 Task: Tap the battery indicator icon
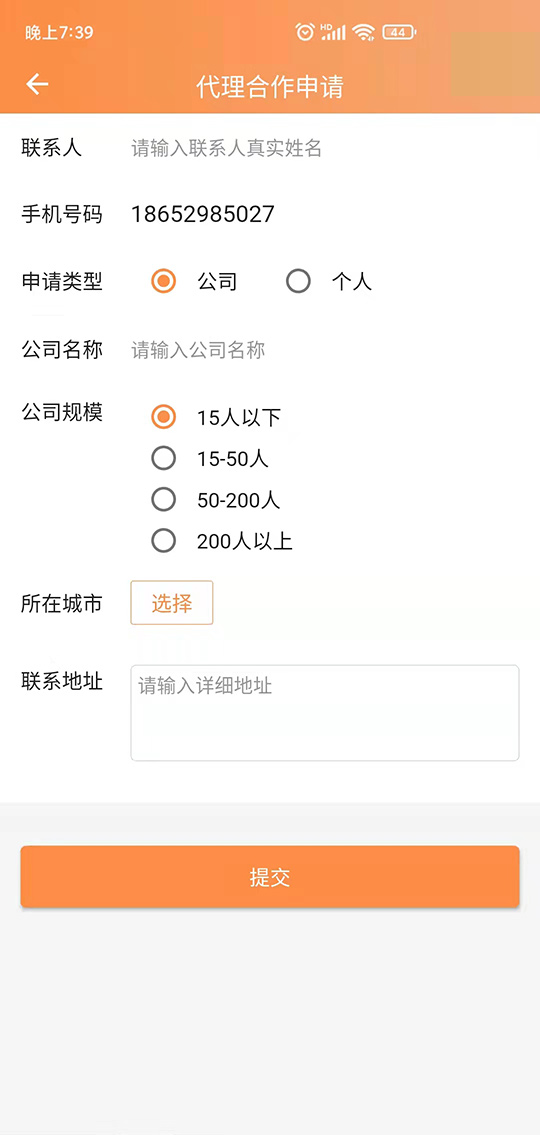click(x=399, y=32)
